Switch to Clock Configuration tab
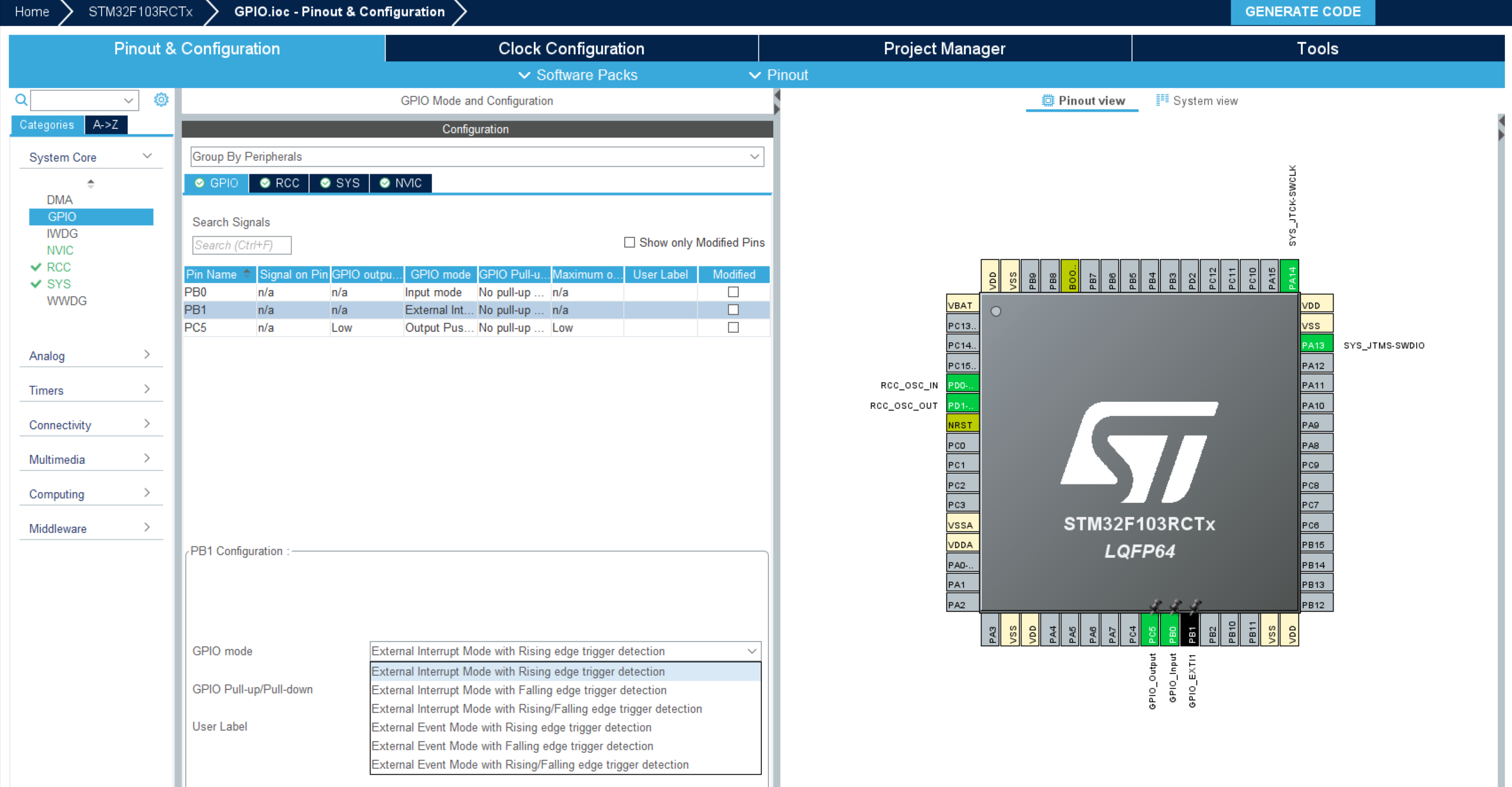This screenshot has width=1512, height=787. pyautogui.click(x=571, y=48)
